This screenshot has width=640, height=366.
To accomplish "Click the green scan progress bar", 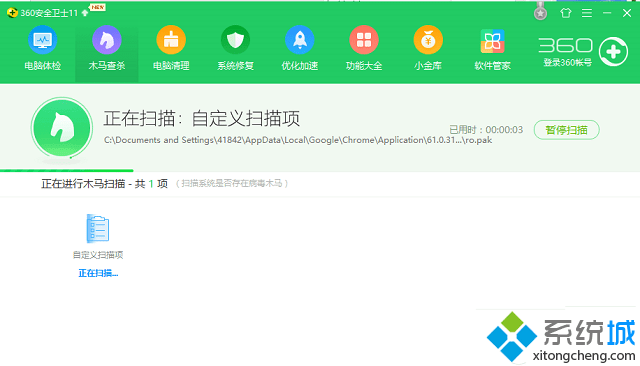I will (x=67, y=170).
